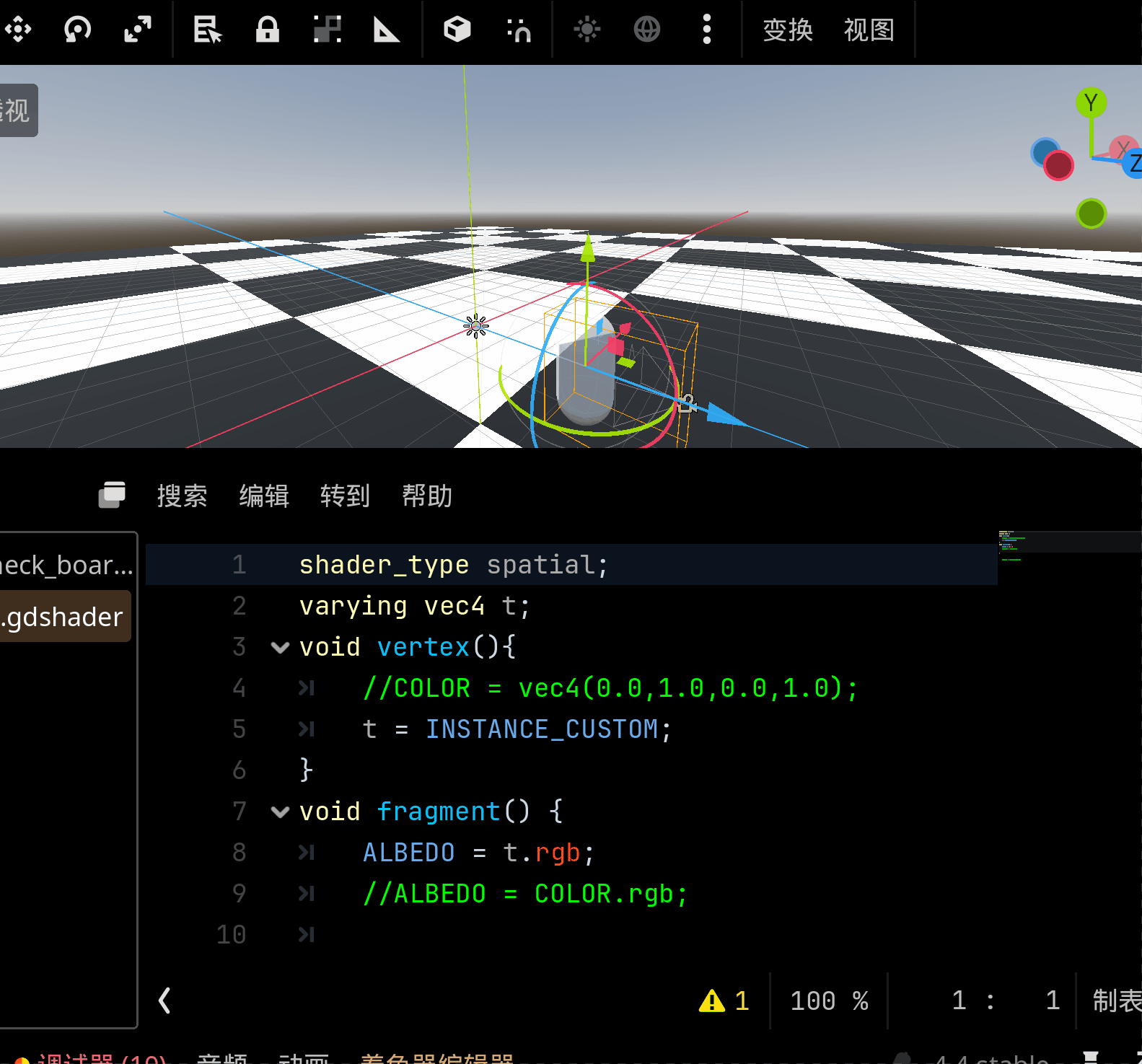The width and height of the screenshot is (1142, 1064).
Task: Select the scale mode tool
Action: (137, 30)
